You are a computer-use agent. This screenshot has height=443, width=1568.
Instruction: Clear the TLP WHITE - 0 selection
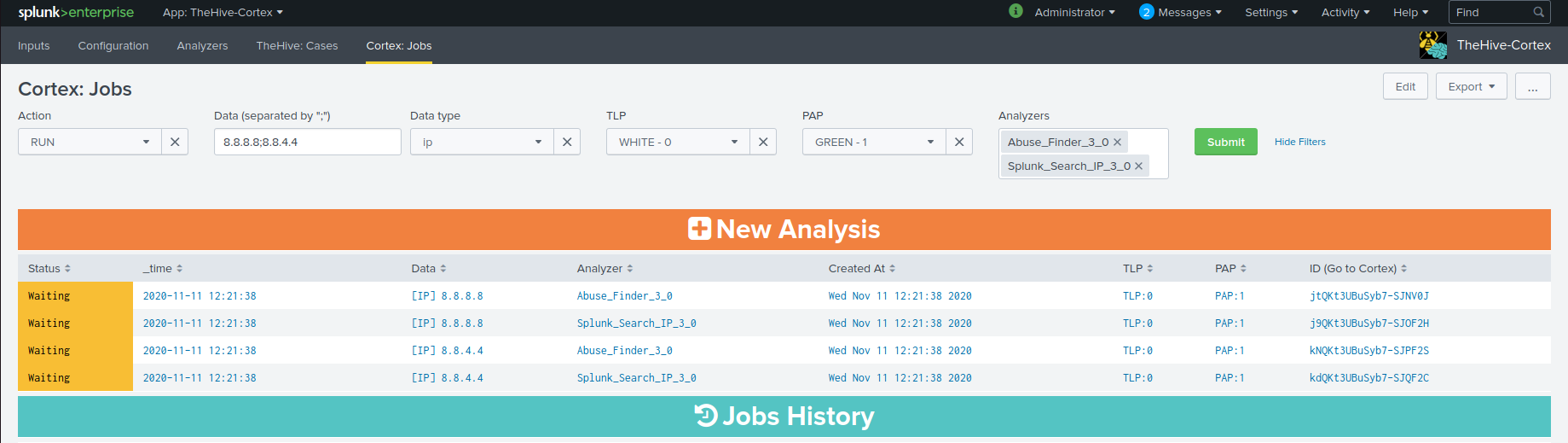pyautogui.click(x=763, y=142)
